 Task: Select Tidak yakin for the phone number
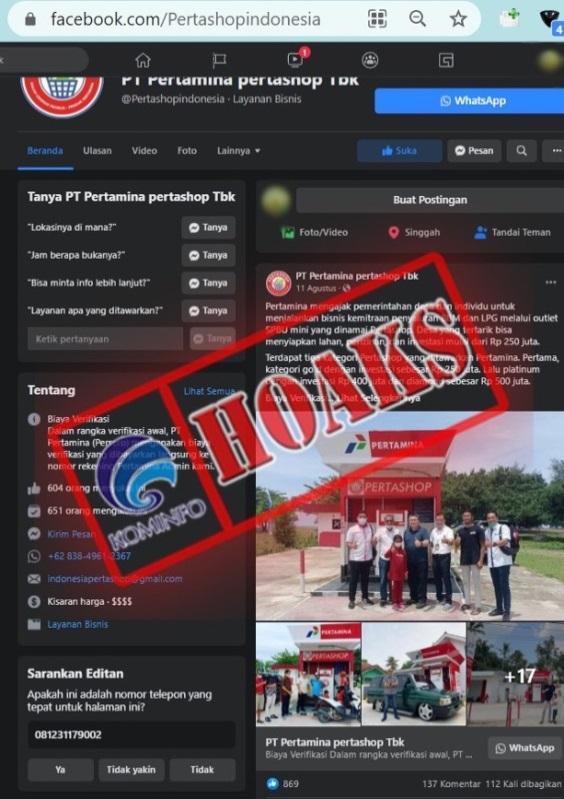[131, 769]
